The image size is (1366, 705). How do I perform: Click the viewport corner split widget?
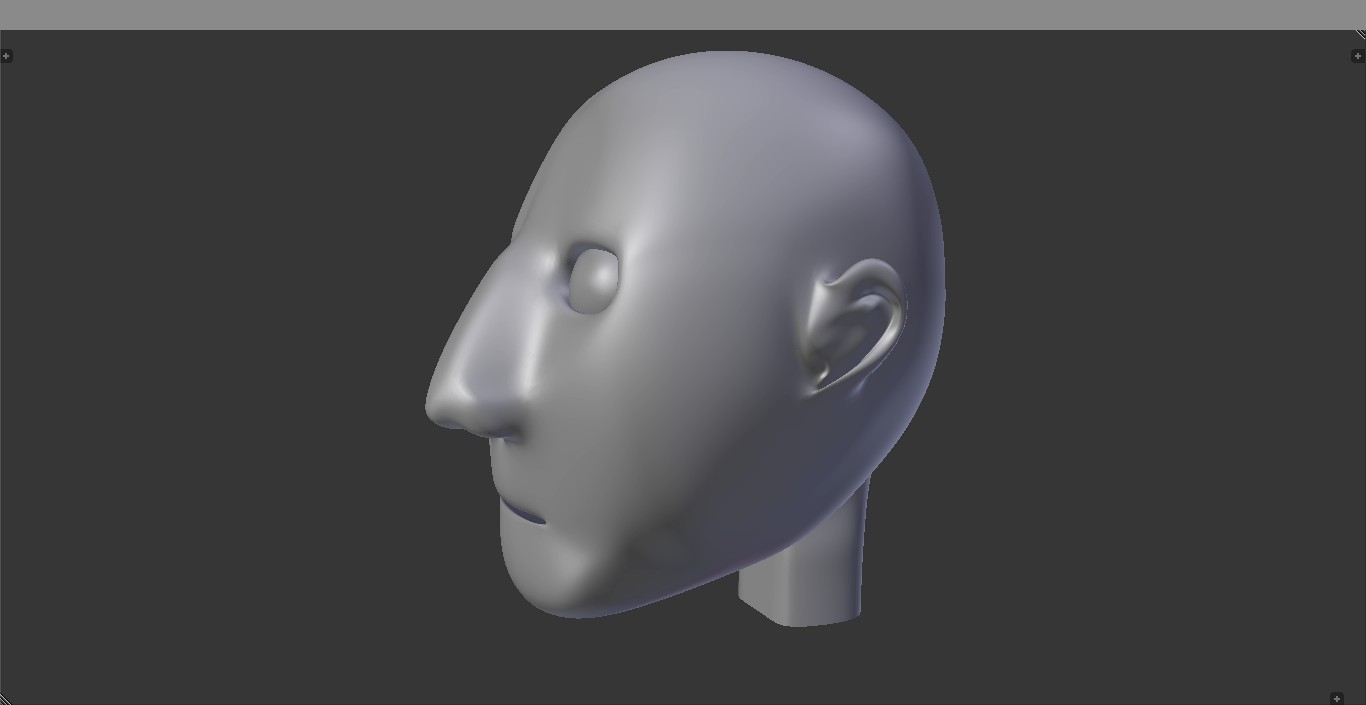tap(1358, 34)
